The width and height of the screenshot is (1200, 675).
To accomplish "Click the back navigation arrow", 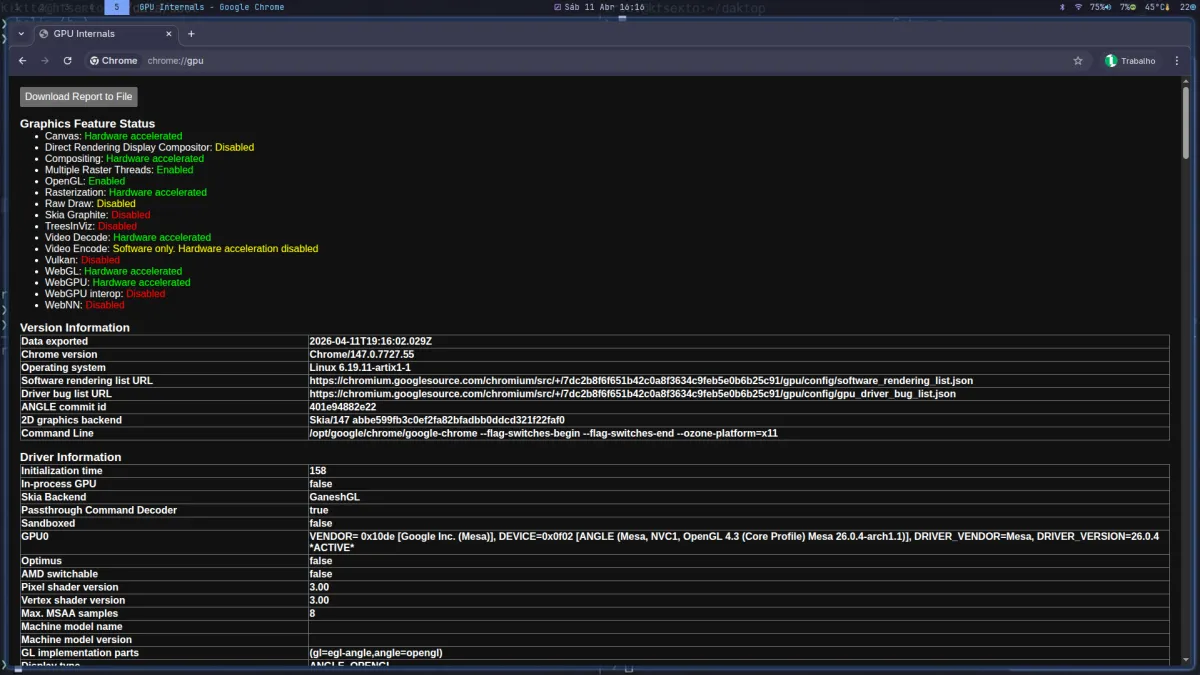I will point(23,61).
